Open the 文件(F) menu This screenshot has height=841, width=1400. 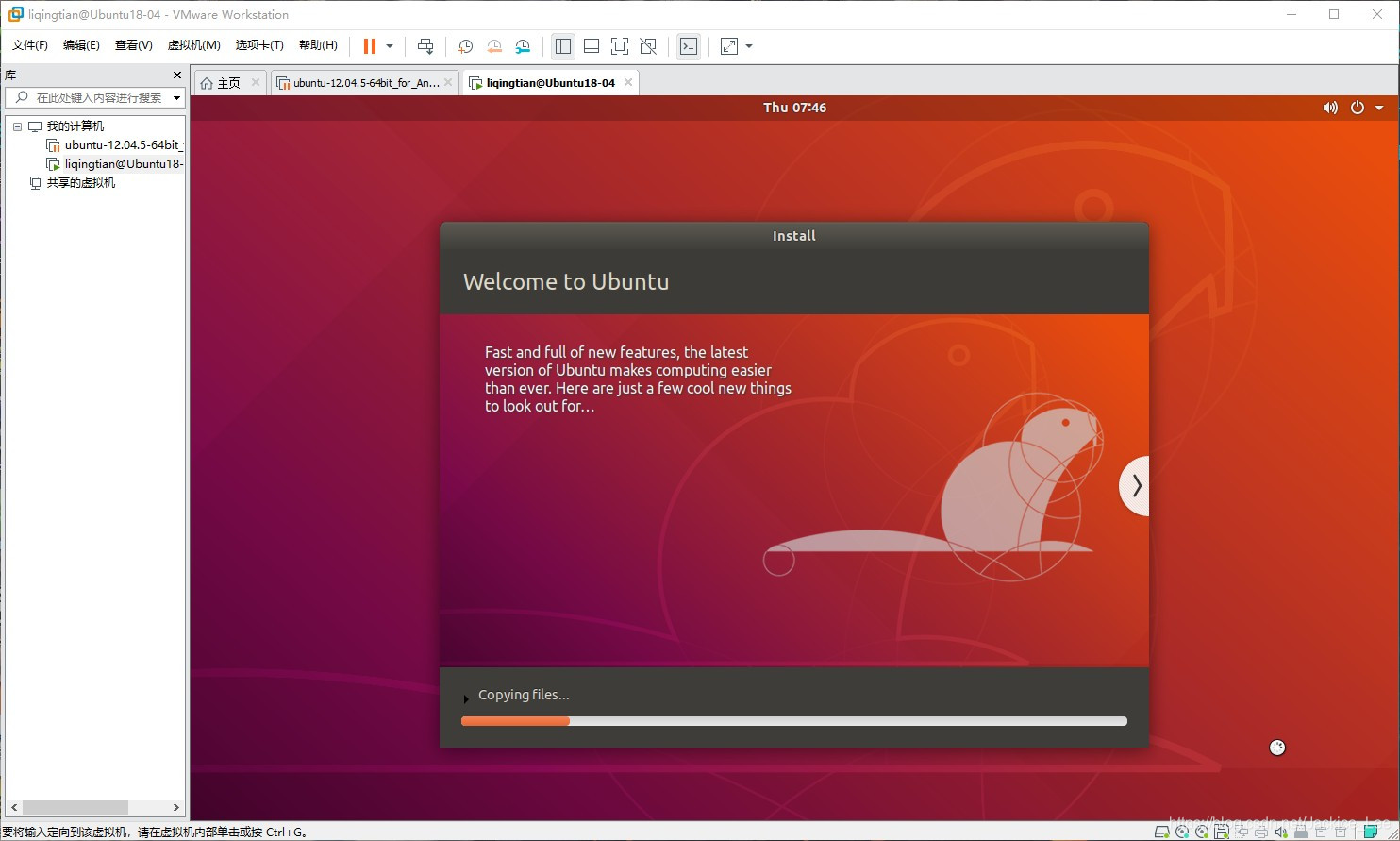pos(30,45)
